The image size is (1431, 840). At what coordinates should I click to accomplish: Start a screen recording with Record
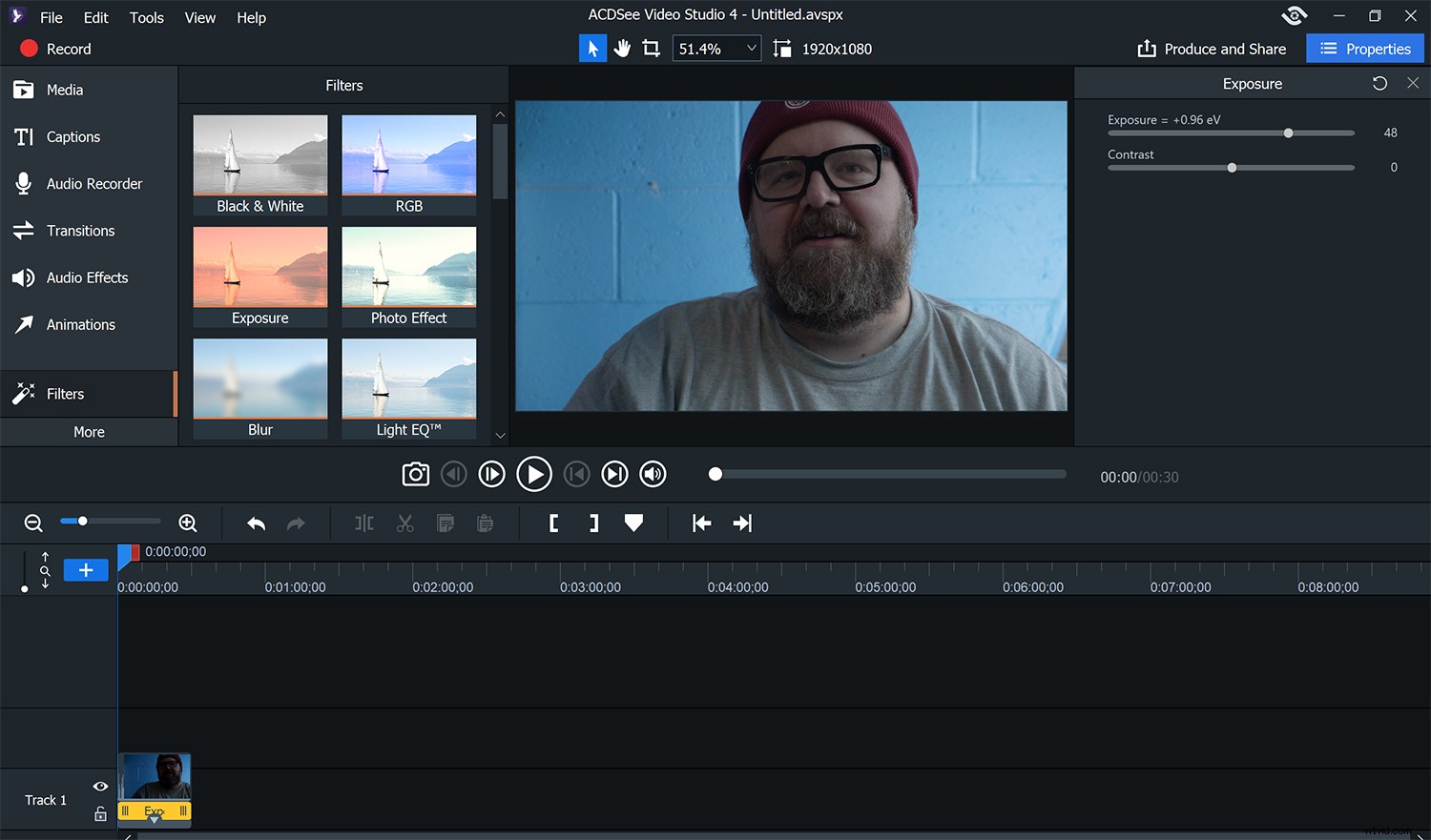tap(55, 49)
